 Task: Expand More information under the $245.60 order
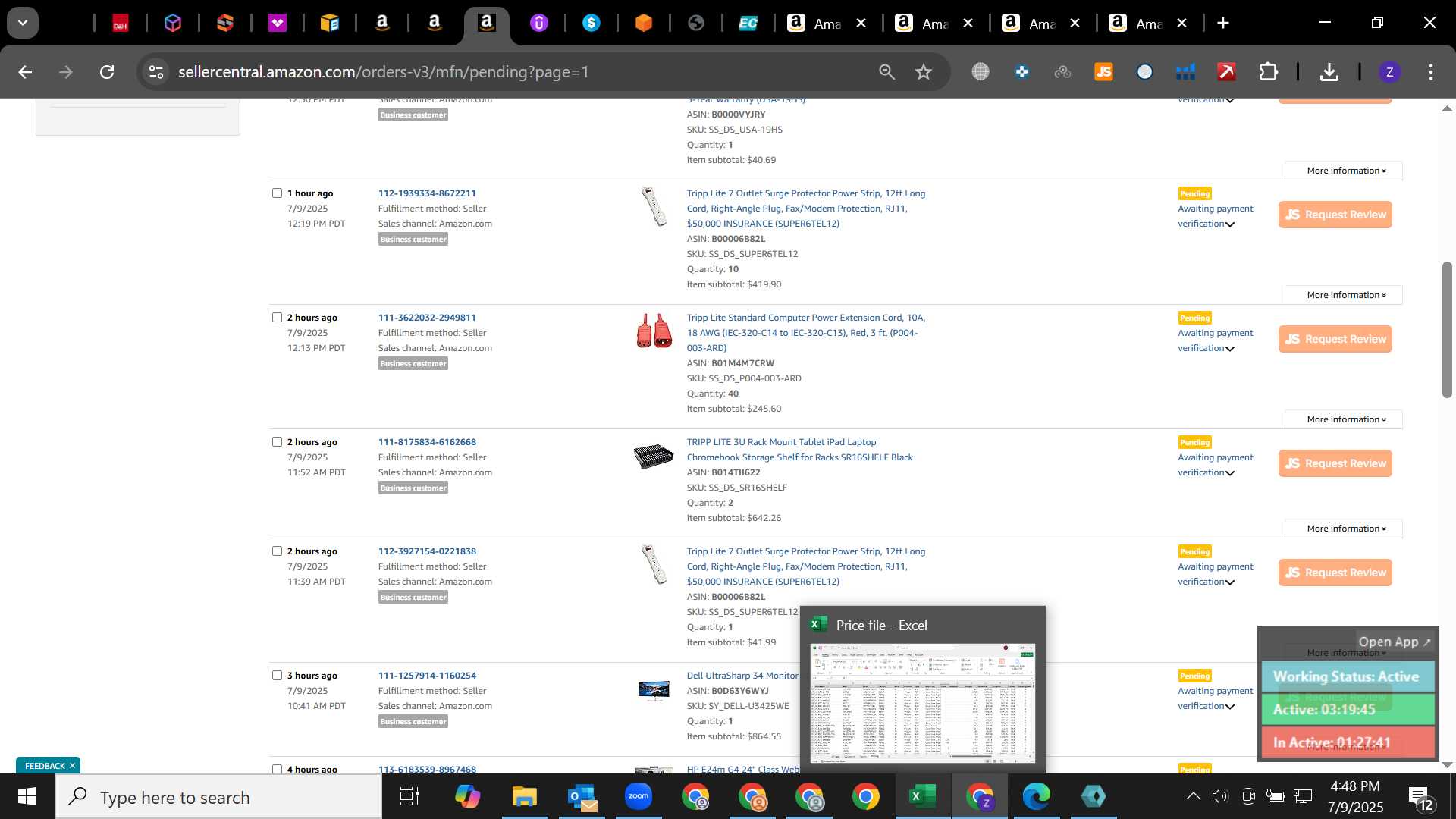click(x=1343, y=419)
